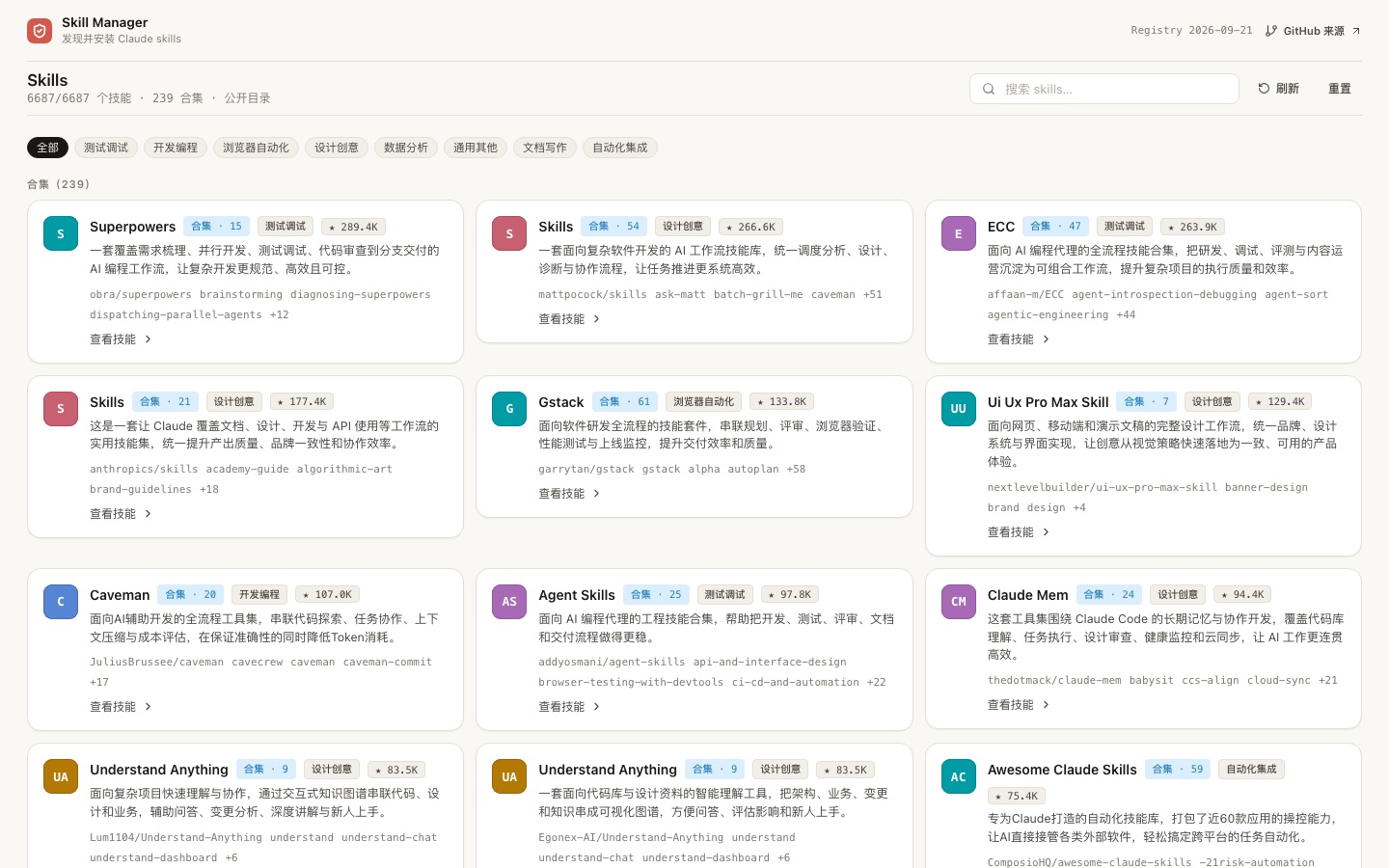
Task: Click the Superpowers card title
Action: (133, 227)
